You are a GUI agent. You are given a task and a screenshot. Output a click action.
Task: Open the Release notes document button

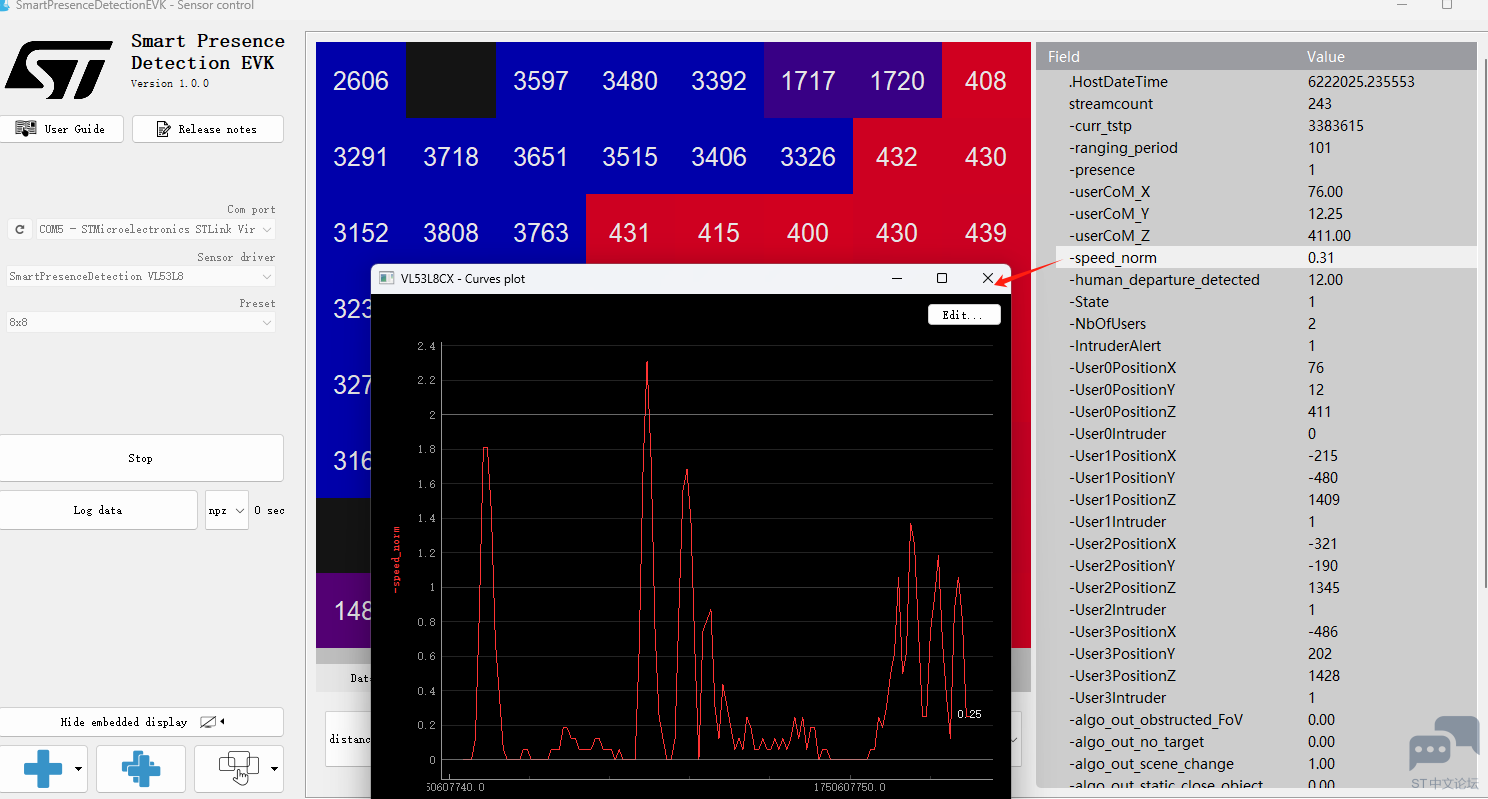[207, 129]
